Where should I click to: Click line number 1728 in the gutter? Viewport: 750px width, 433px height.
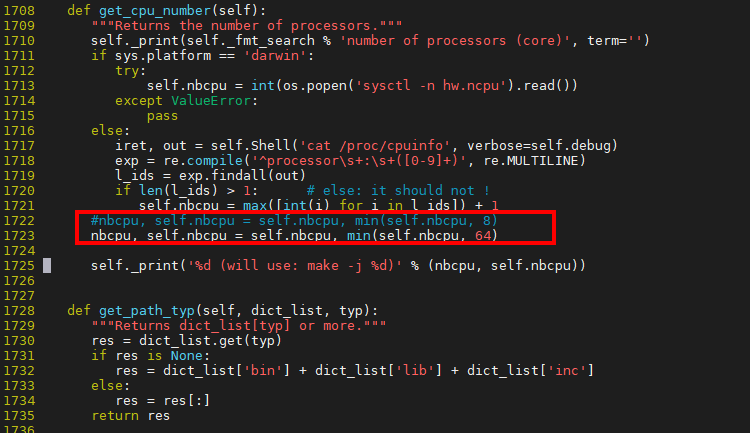(x=19, y=311)
